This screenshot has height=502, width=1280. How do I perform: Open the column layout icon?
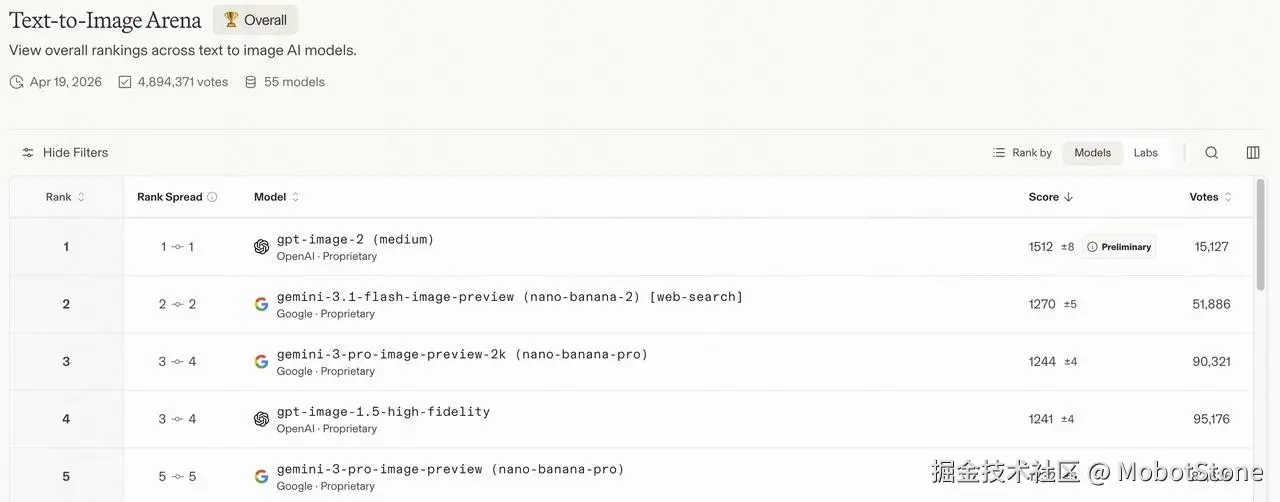click(x=1253, y=153)
